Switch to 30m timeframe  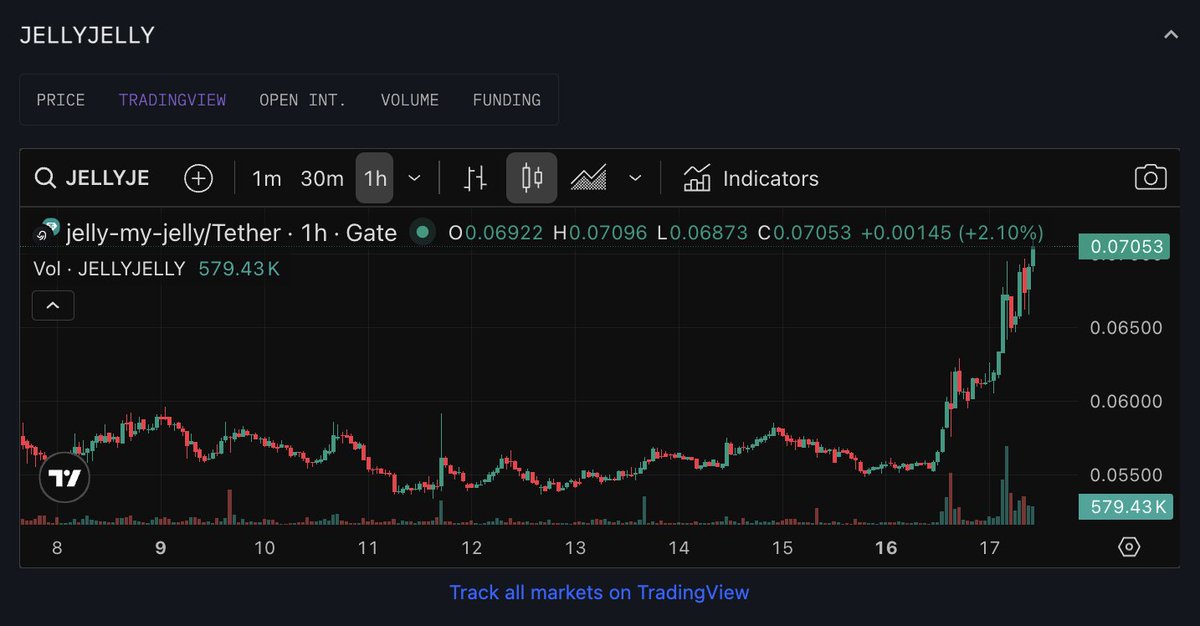tap(322, 179)
